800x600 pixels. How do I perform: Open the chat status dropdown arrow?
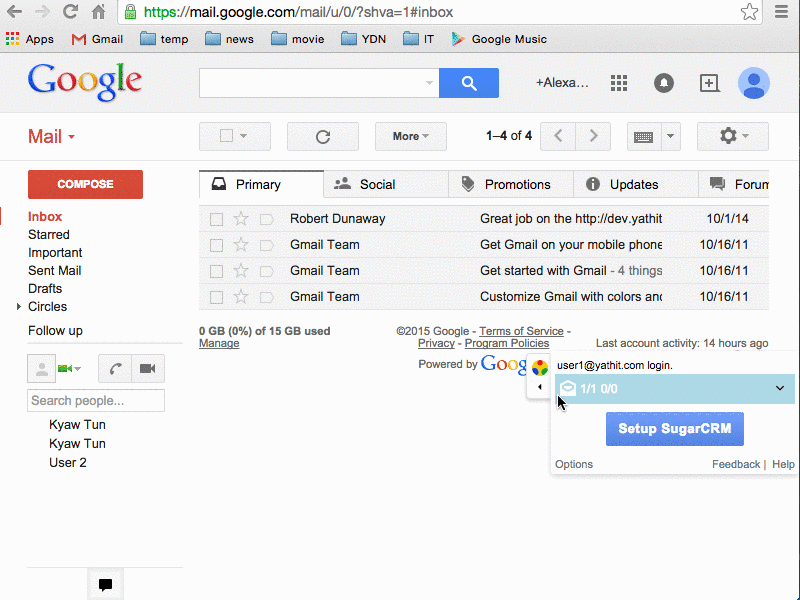[78, 368]
